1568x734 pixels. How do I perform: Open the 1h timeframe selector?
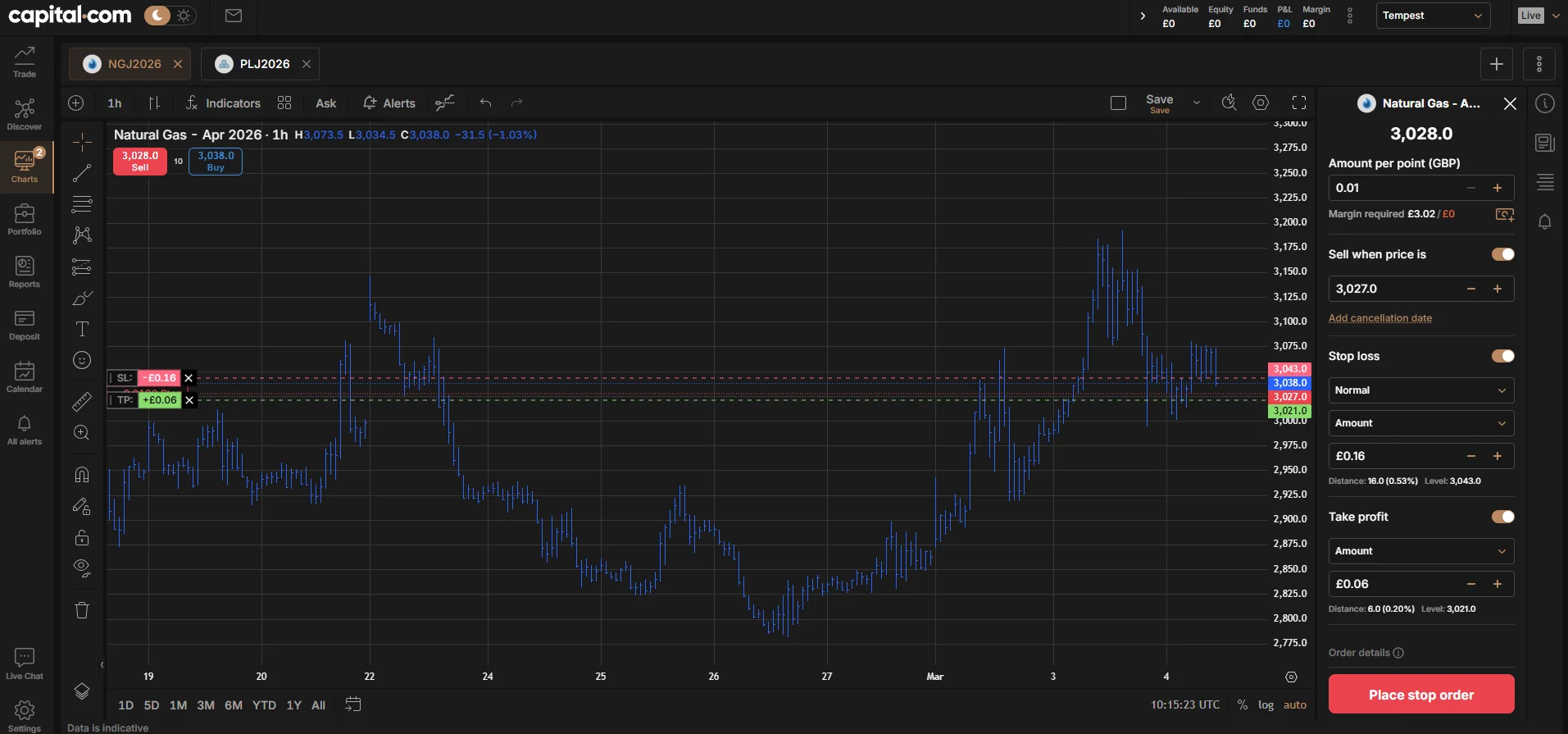click(x=115, y=103)
